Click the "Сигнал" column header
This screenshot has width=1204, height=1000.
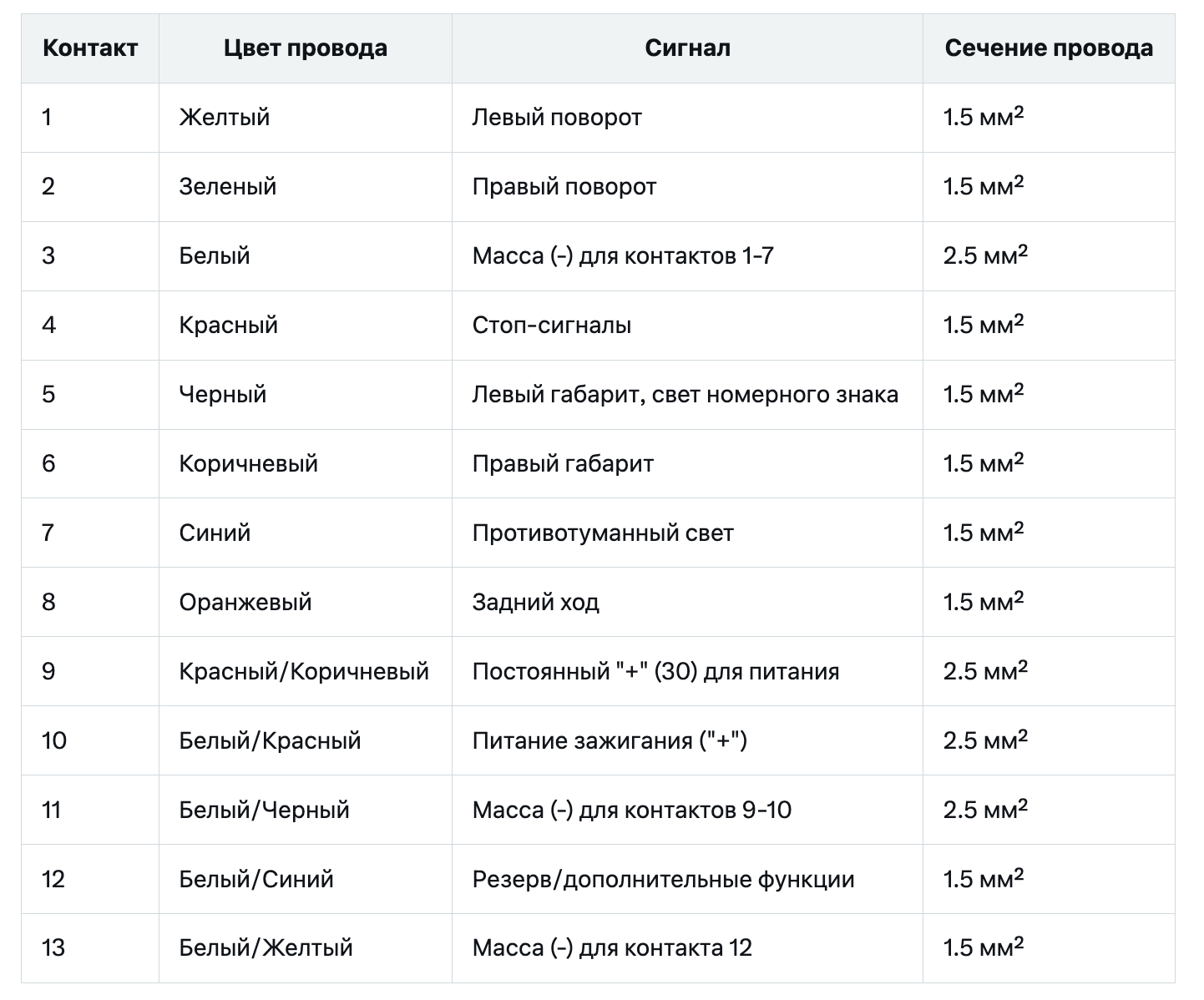(687, 48)
